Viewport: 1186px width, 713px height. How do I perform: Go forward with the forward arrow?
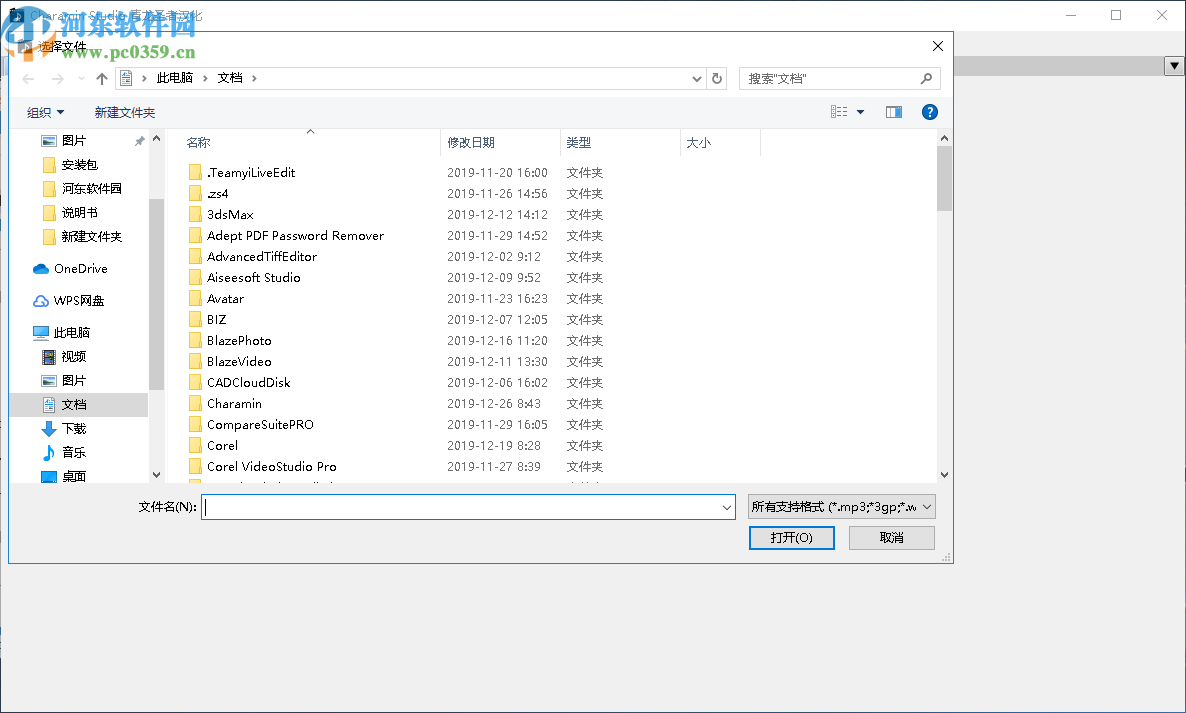[x=57, y=79]
